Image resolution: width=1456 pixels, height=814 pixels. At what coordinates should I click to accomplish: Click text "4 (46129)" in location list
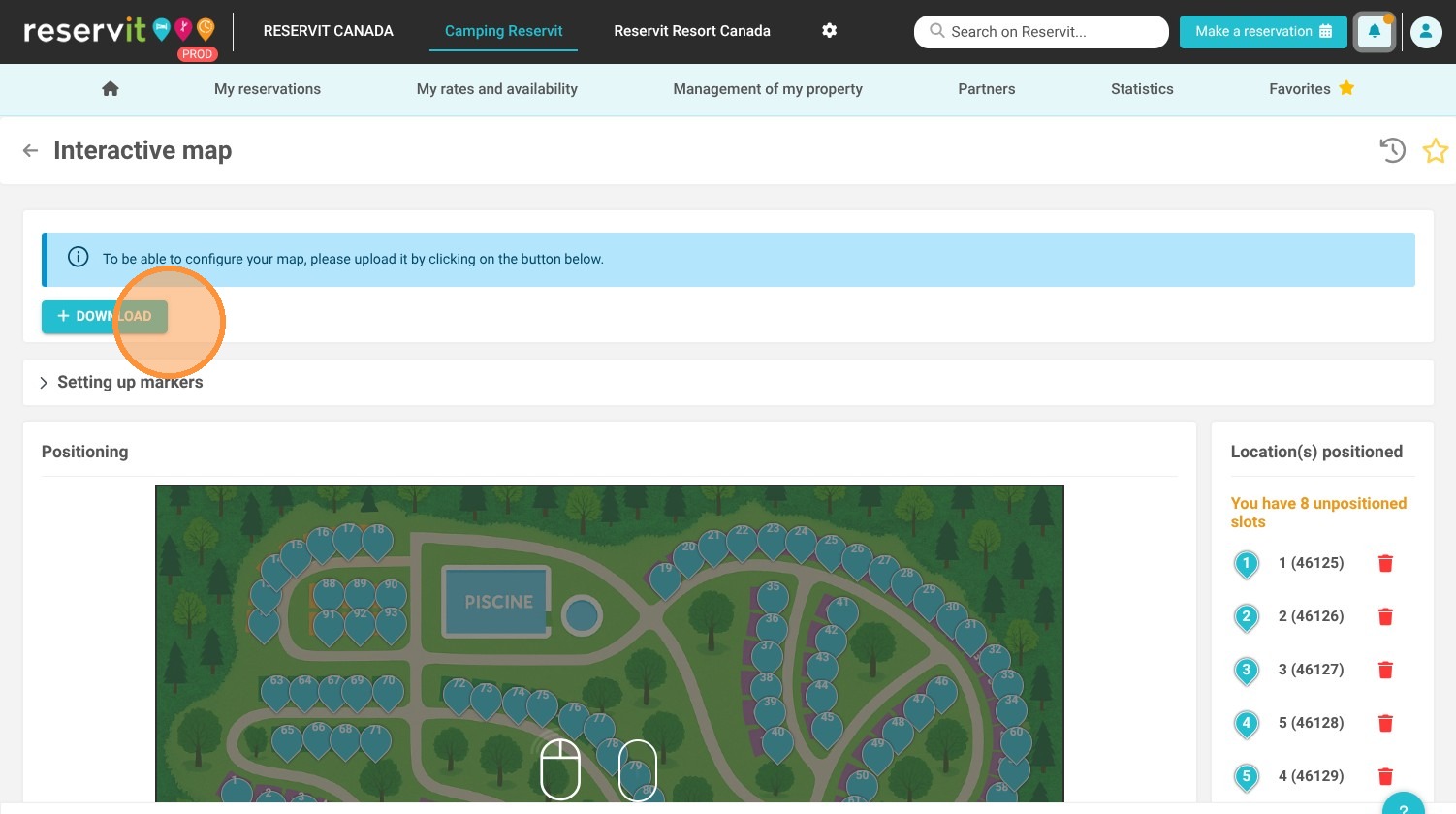coord(1311,776)
